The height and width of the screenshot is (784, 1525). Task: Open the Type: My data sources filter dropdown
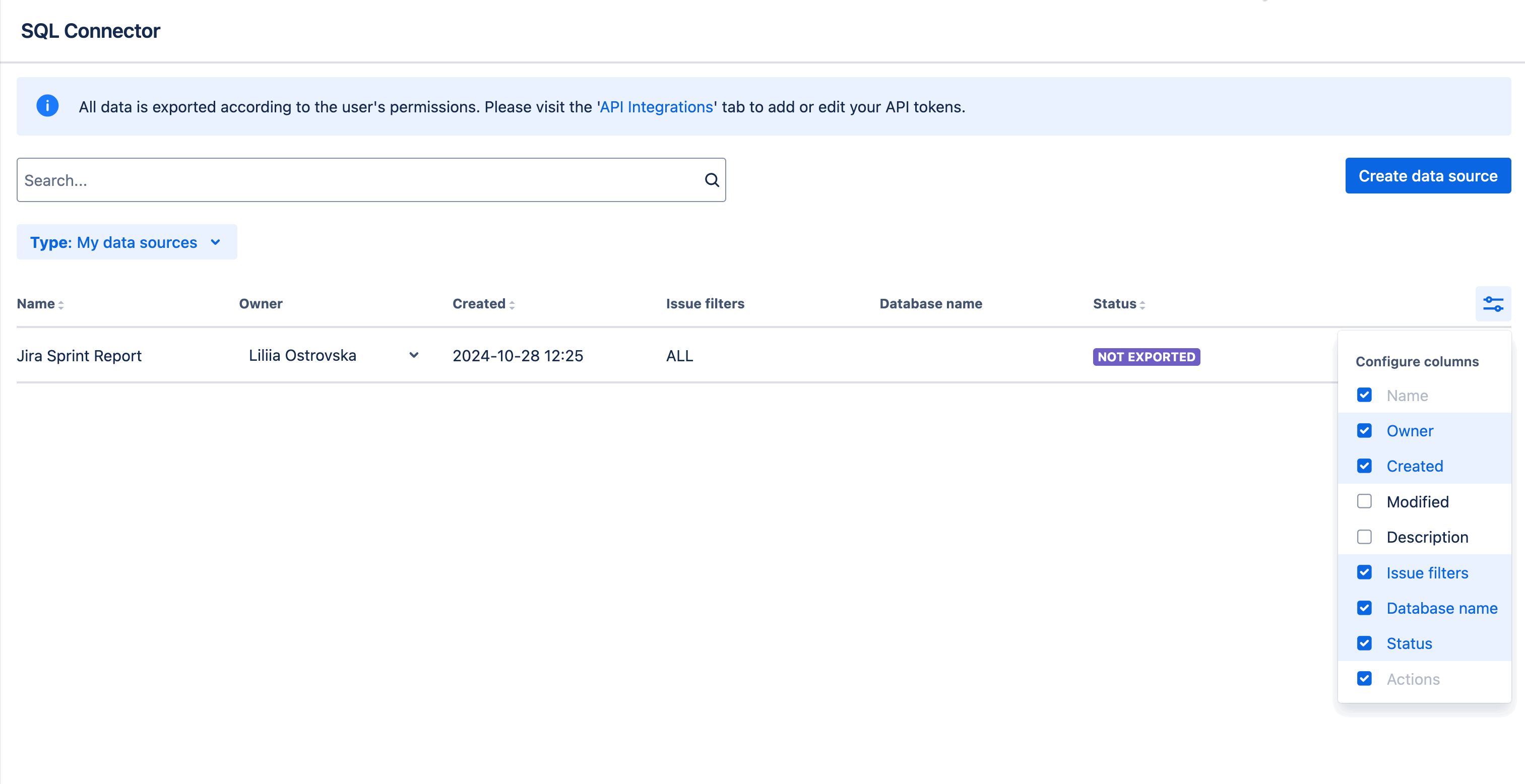[126, 242]
